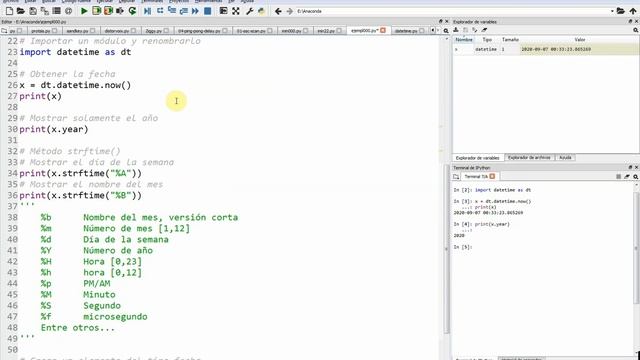This screenshot has height=360, width=640.
Task: Open file with the folder toolbar icon
Action: pyautogui.click(x=20, y=11)
